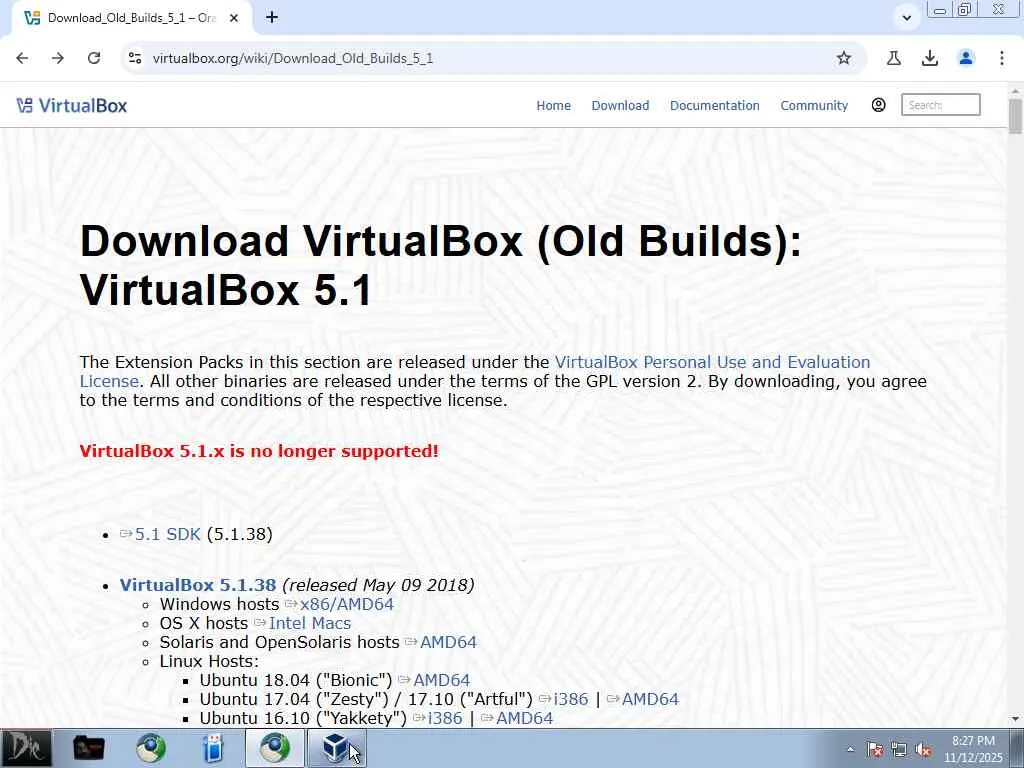Viewport: 1024px width, 768px height.
Task: Open Chrome Labs flask icon
Action: [894, 58]
